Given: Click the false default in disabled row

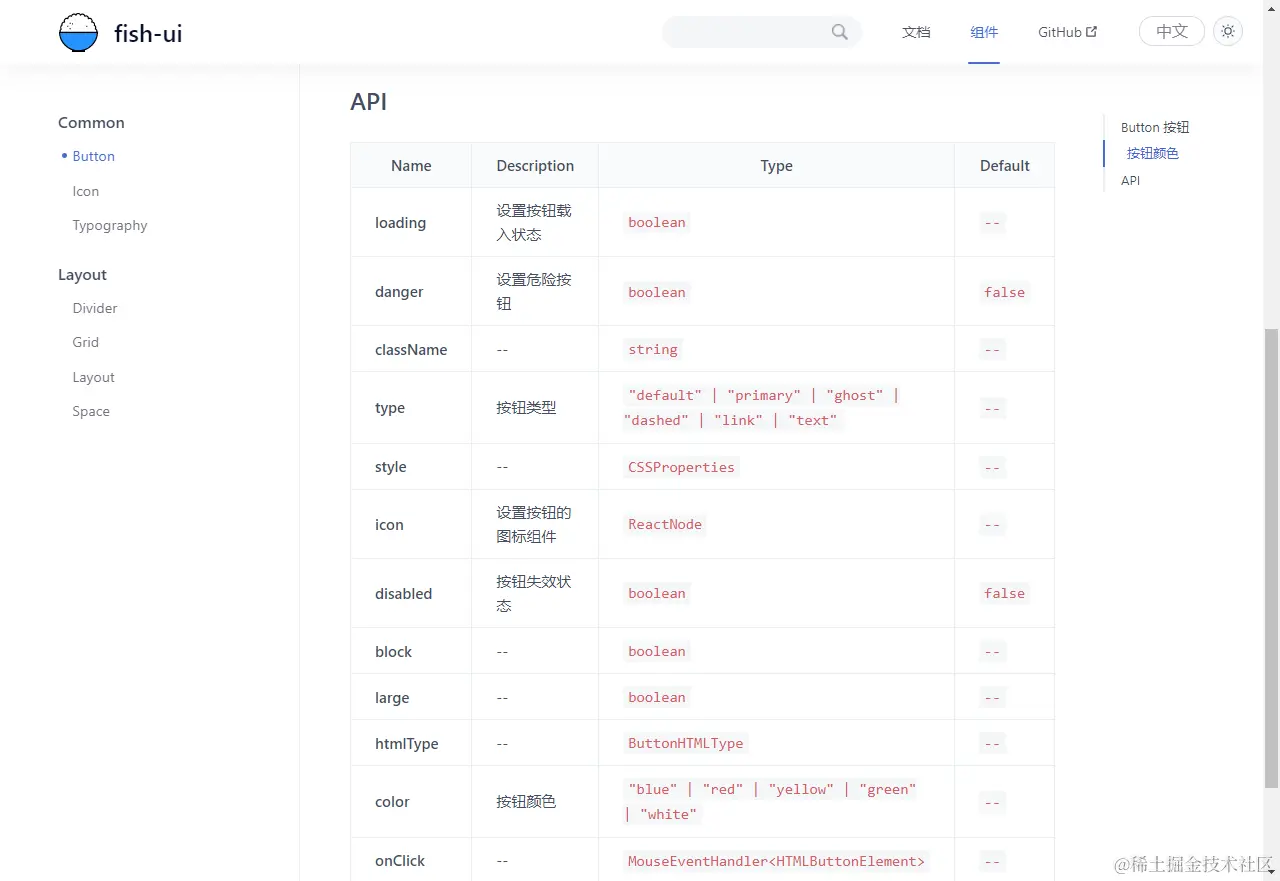Looking at the screenshot, I should tap(1004, 593).
